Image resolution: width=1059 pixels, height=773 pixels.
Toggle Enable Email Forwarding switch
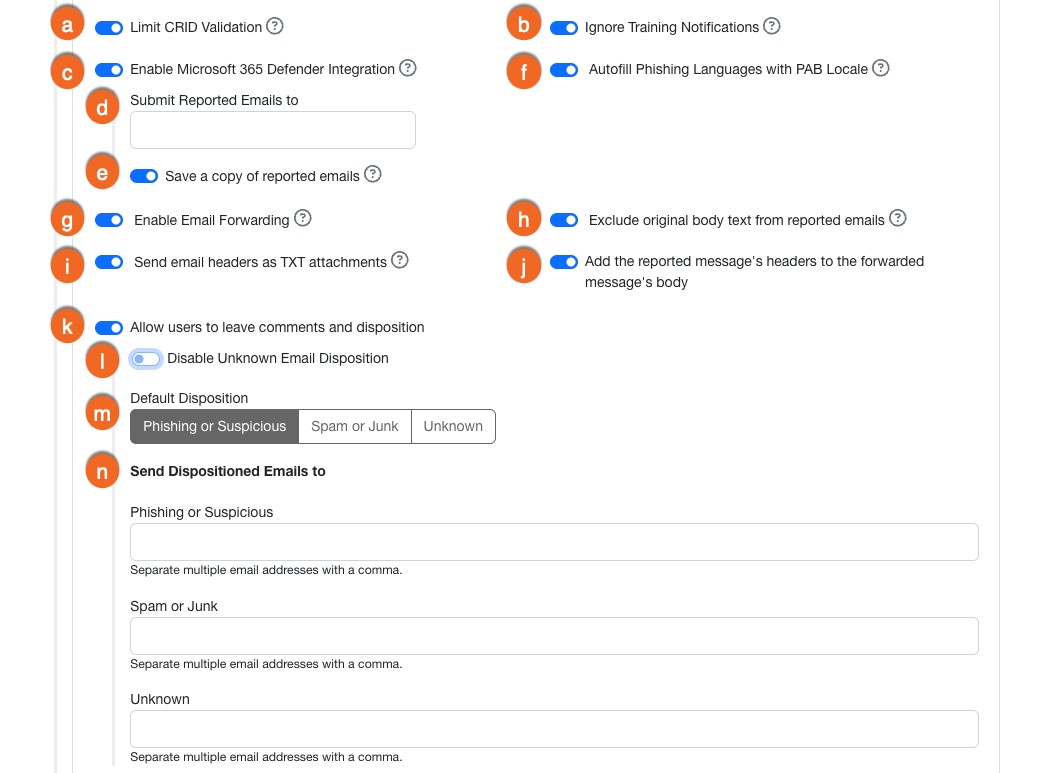109,220
